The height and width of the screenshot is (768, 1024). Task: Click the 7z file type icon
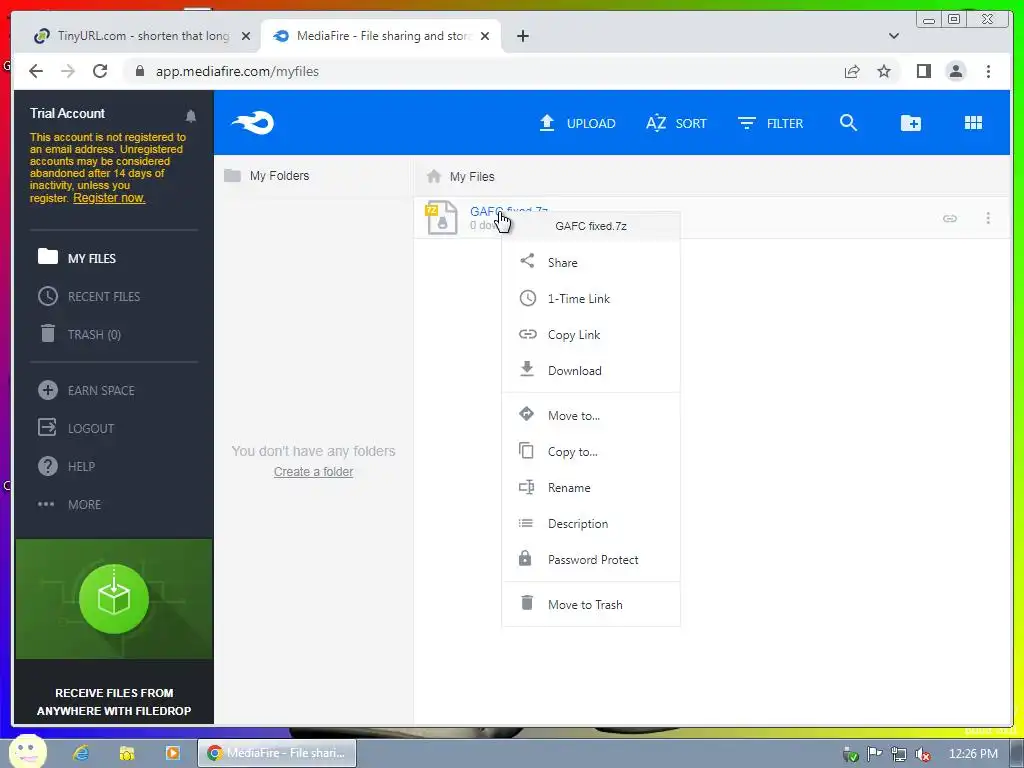tap(441, 217)
